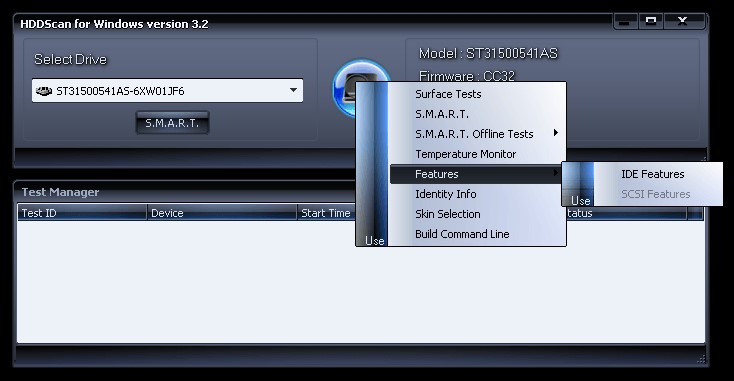The width and height of the screenshot is (734, 381).
Task: Open S.M.A.R.T. Offline Tests submenu
Action: [477, 134]
